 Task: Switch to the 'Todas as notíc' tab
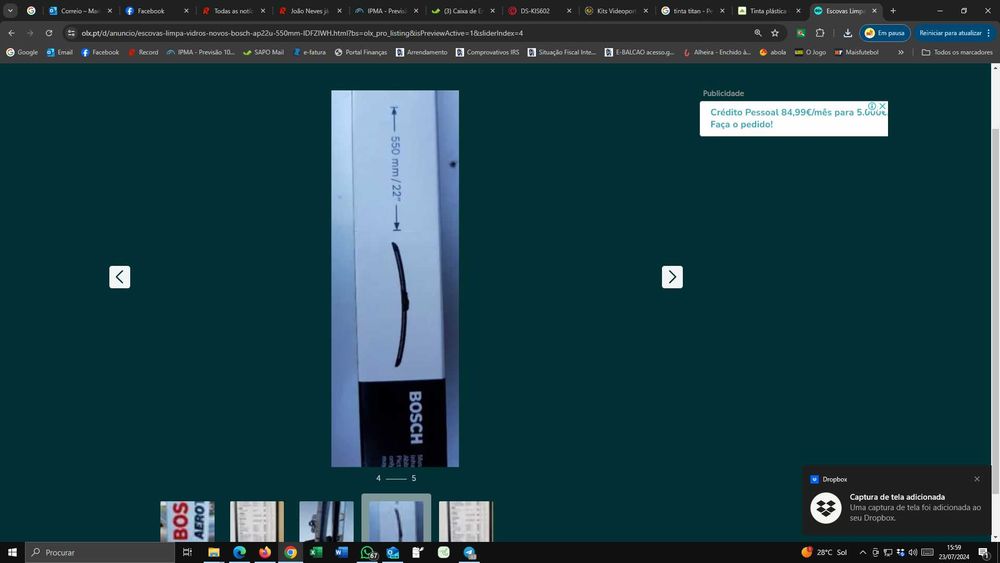coord(233,11)
